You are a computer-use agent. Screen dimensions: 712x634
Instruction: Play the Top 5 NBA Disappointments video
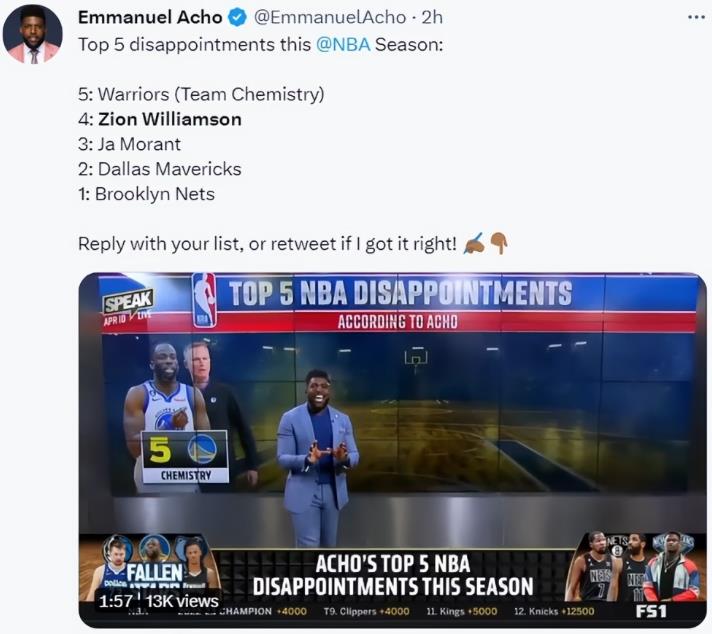pos(392,450)
